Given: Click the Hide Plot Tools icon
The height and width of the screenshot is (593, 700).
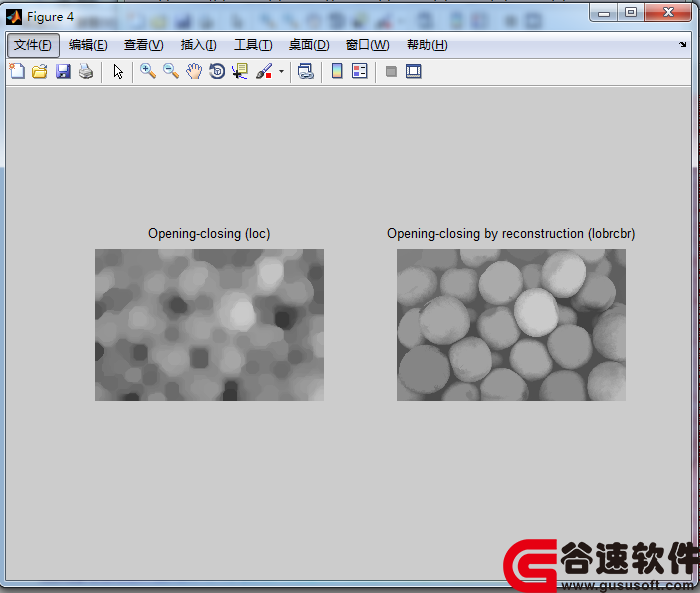Looking at the screenshot, I should 391,71.
